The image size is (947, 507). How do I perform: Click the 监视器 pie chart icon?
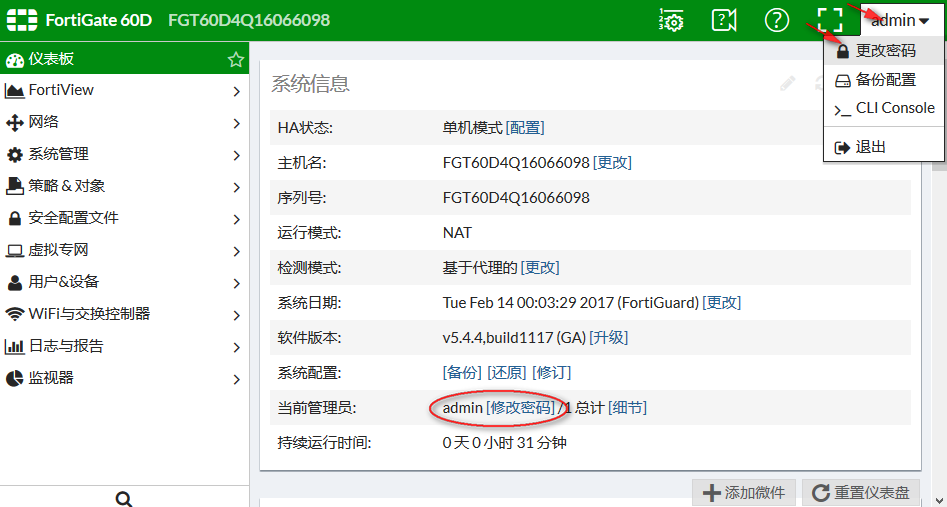coord(14,378)
